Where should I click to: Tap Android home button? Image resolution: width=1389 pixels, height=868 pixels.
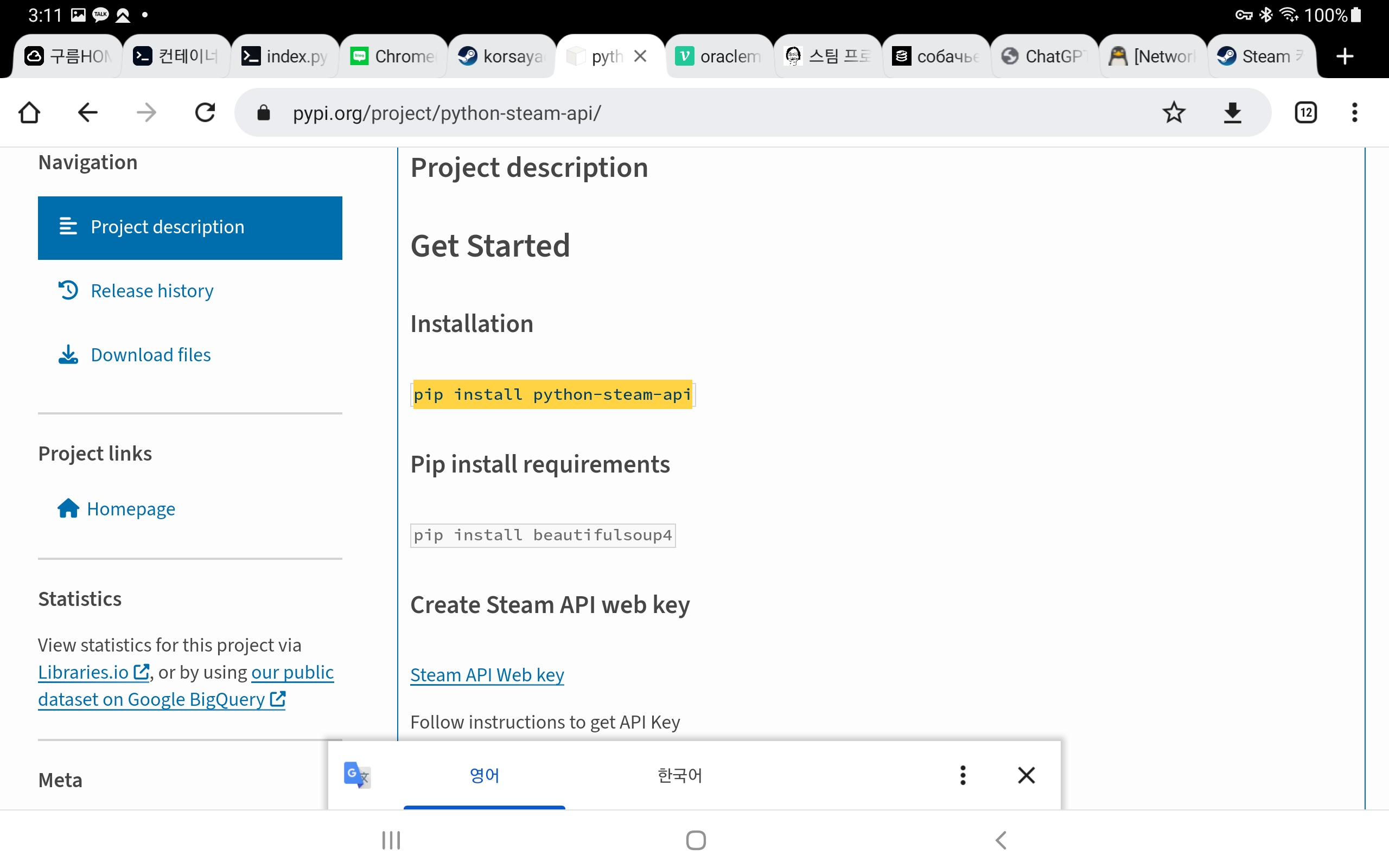pyautogui.click(x=696, y=840)
